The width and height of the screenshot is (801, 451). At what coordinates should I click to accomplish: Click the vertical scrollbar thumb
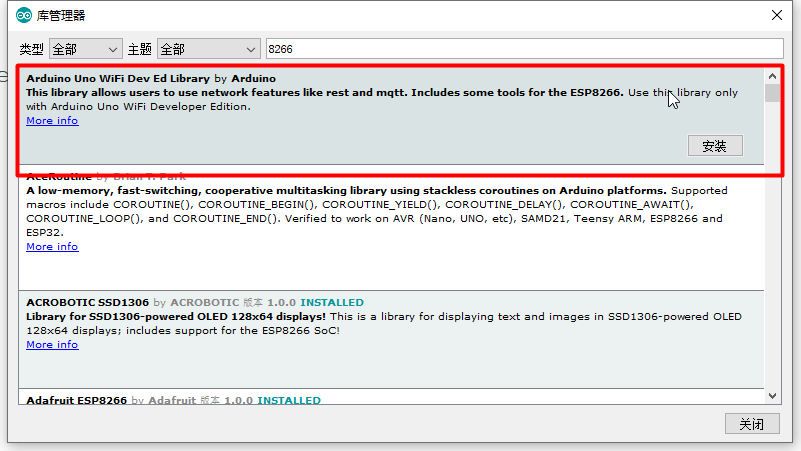(x=772, y=93)
